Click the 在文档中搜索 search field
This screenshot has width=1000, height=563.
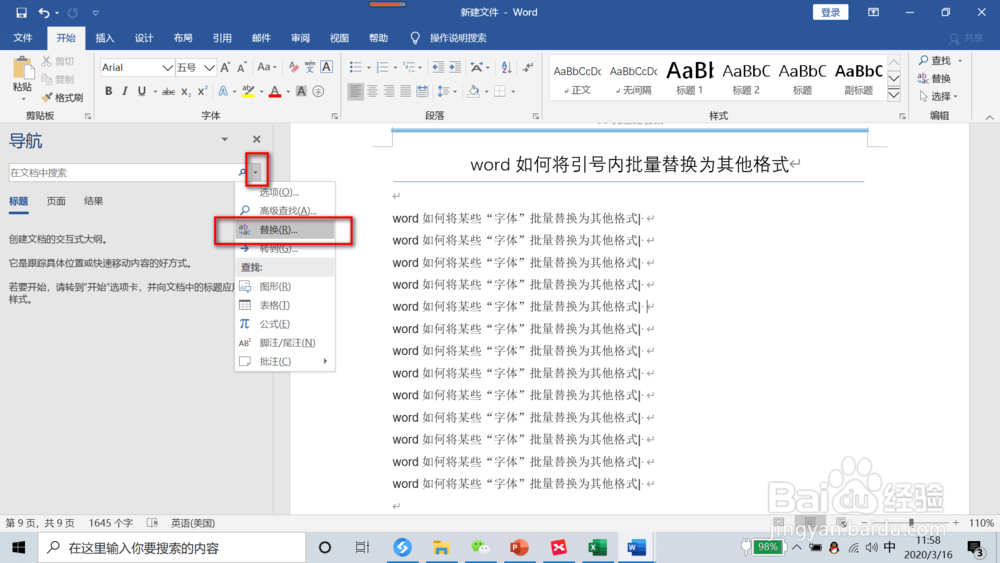point(122,172)
